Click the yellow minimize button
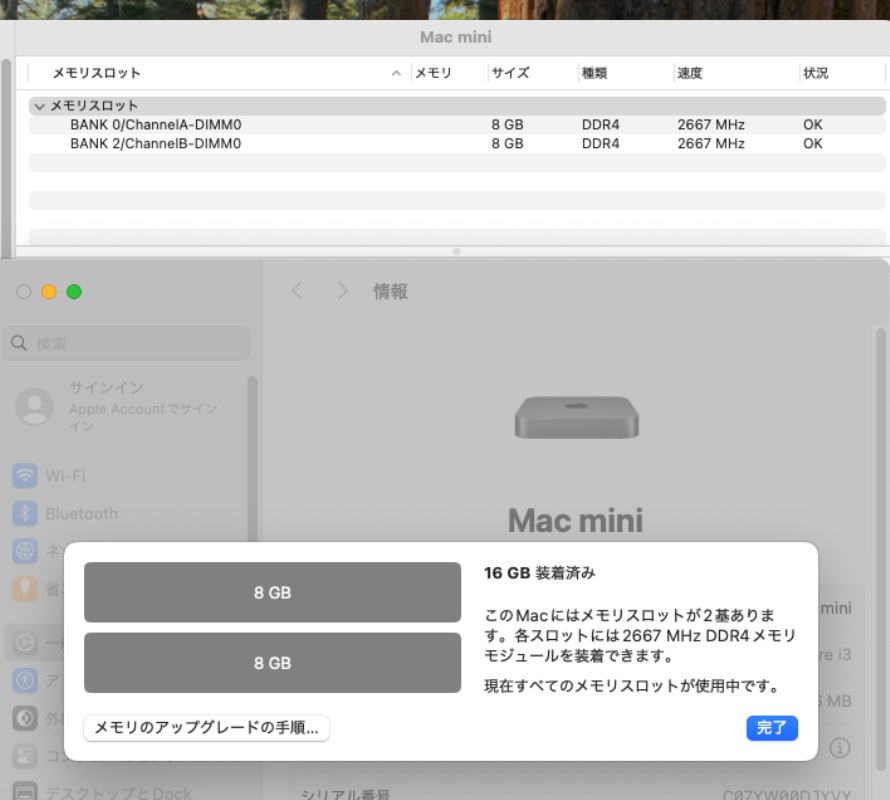 [49, 292]
